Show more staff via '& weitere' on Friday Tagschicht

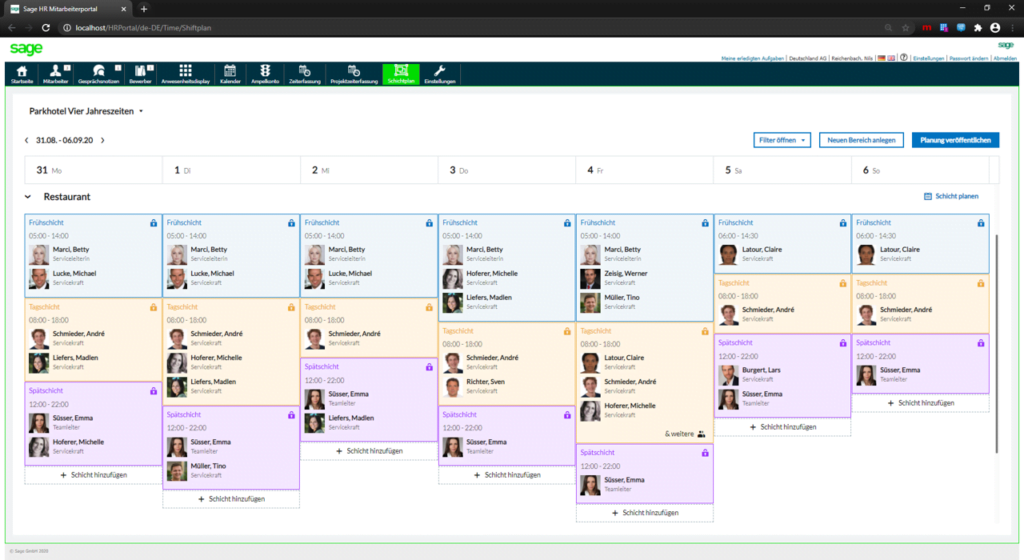[684, 434]
